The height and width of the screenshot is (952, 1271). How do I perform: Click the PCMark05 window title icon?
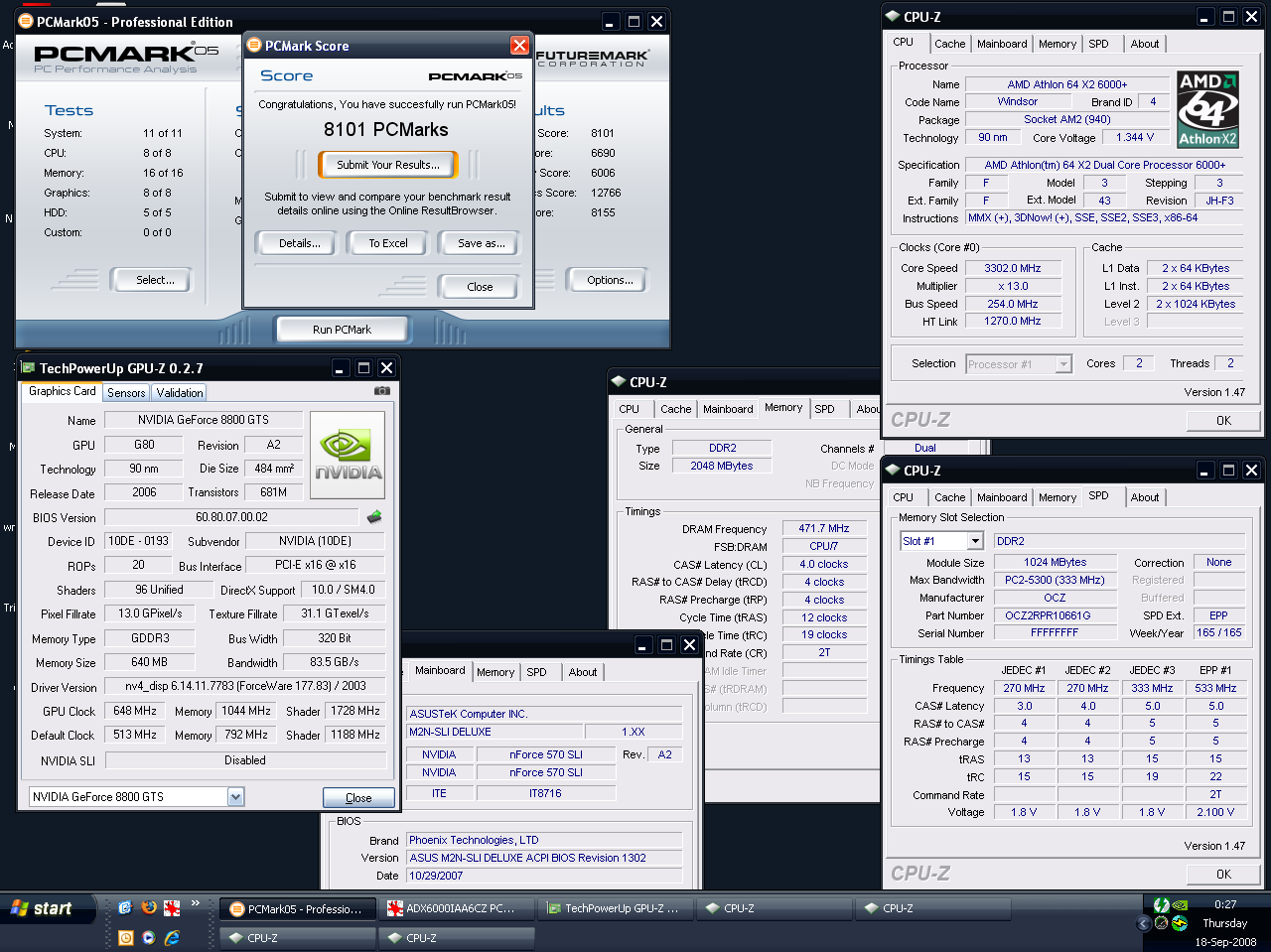click(x=26, y=21)
